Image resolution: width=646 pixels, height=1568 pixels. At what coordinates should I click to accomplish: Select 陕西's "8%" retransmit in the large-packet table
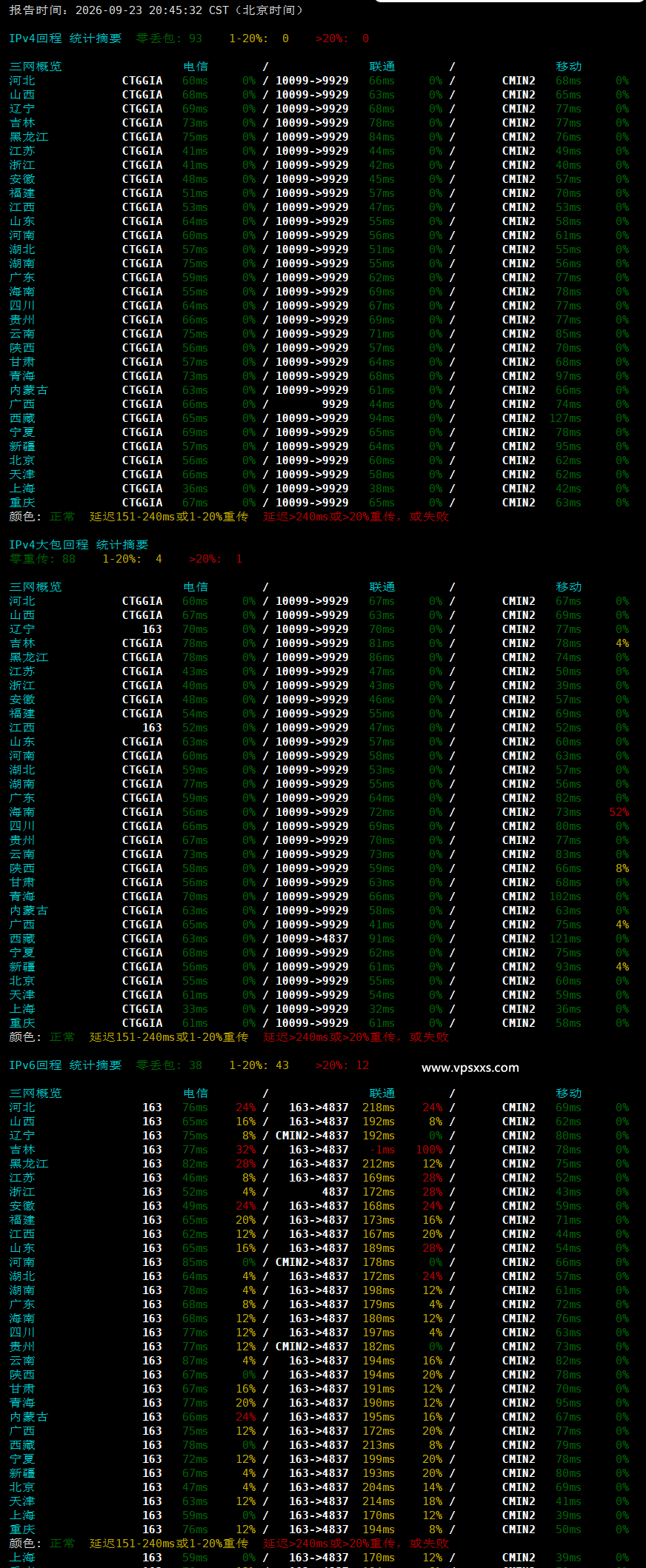pyautogui.click(x=622, y=868)
